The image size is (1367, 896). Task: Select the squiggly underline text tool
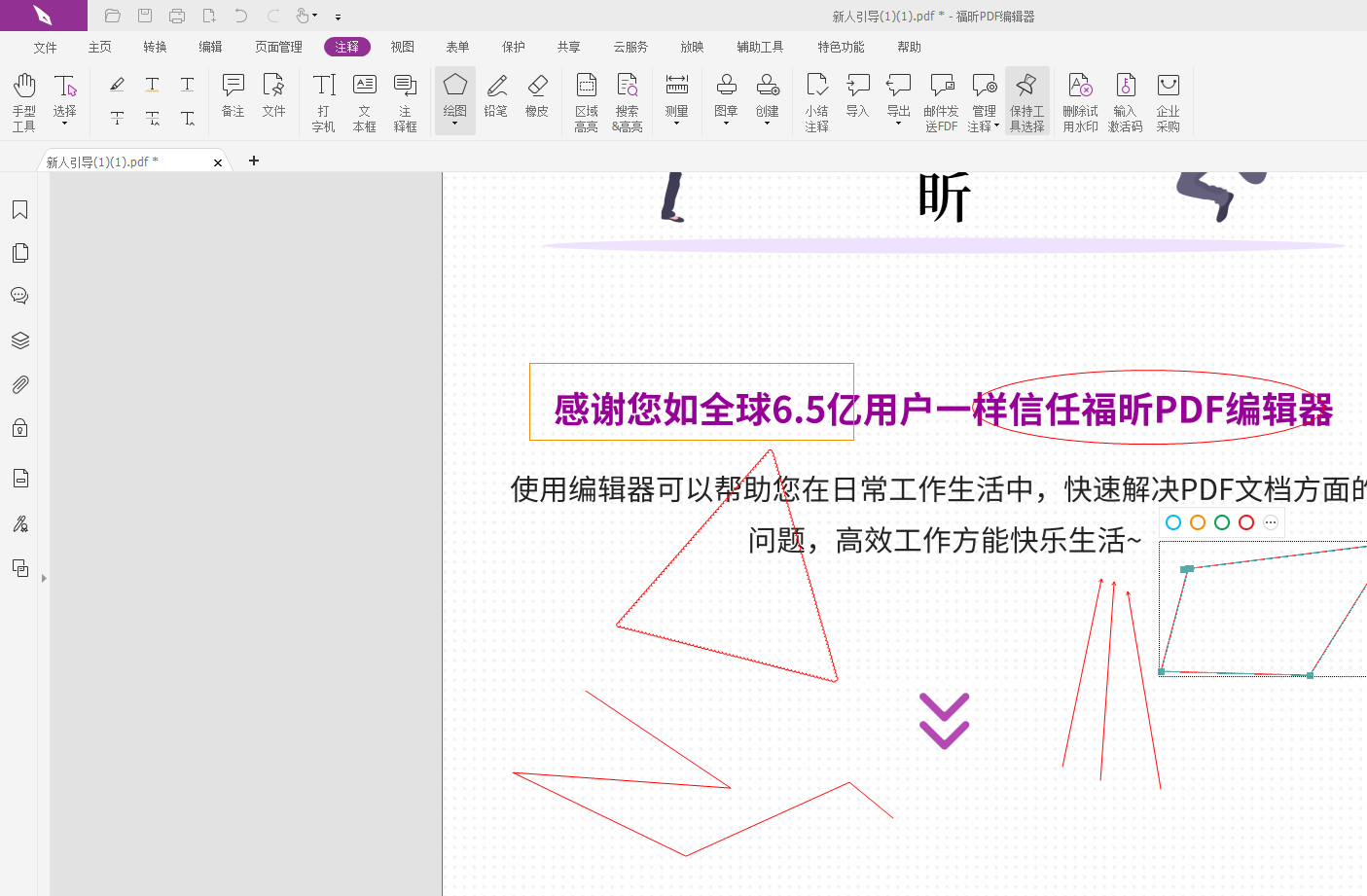click(x=153, y=85)
